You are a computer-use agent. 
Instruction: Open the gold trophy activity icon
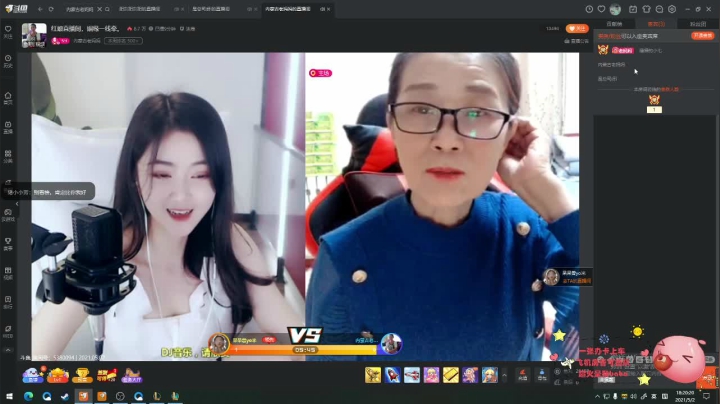pyautogui.click(x=82, y=375)
